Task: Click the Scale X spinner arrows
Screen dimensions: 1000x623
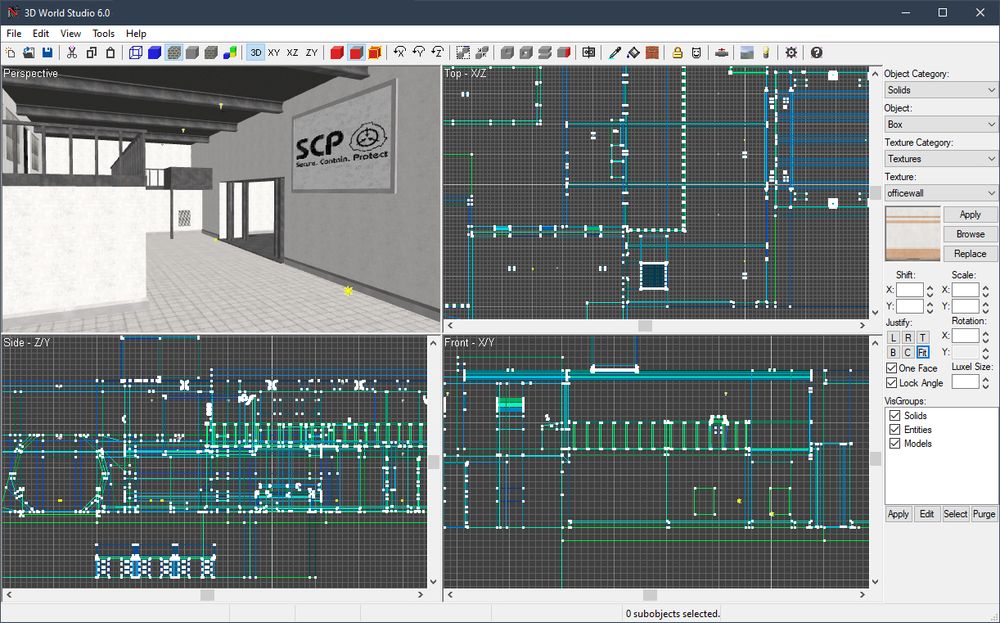Action: (x=985, y=291)
